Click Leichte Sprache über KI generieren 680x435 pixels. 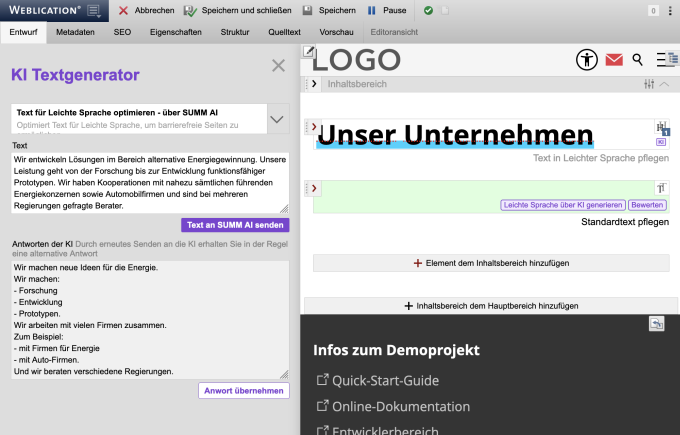(563, 205)
